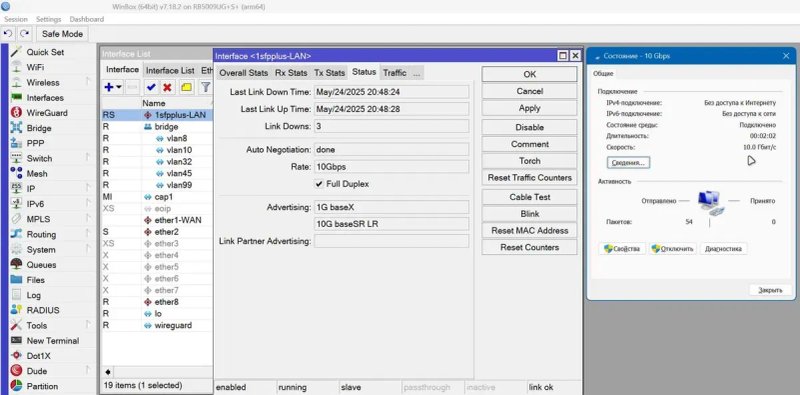Viewport: 800px width, 395px height.
Task: Click the red X disable icon
Action: click(x=168, y=87)
